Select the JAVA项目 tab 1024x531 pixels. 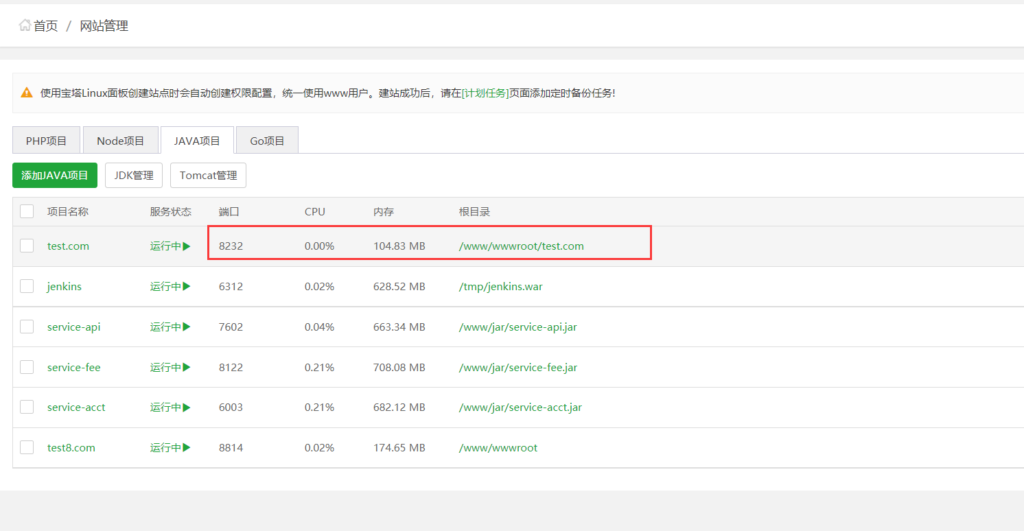[x=197, y=140]
